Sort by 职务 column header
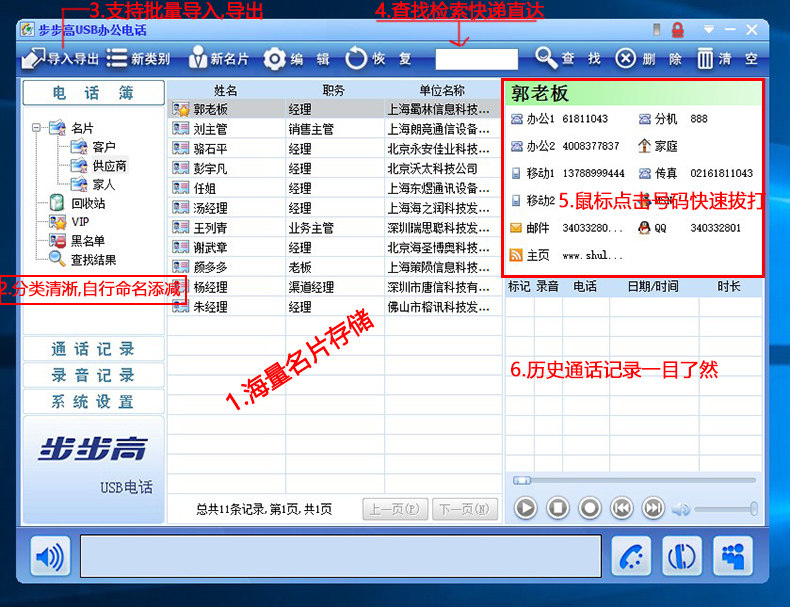 334,90
